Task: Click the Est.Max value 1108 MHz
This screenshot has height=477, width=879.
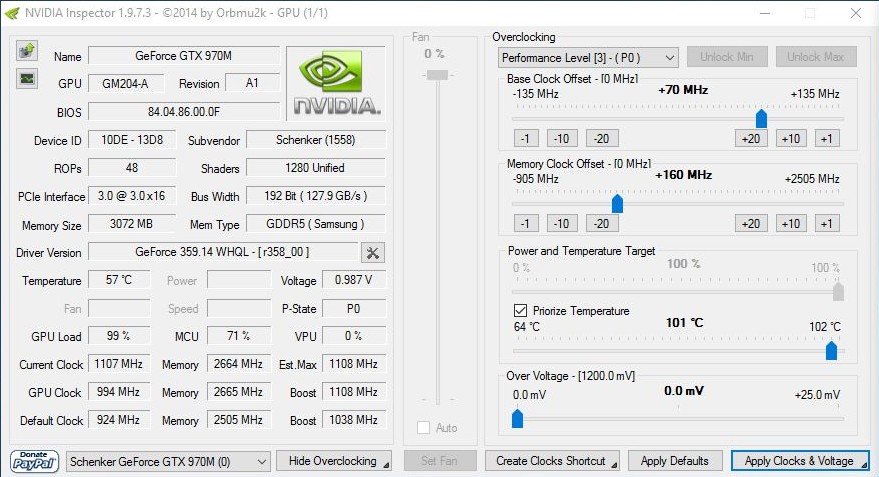Action: click(x=354, y=364)
